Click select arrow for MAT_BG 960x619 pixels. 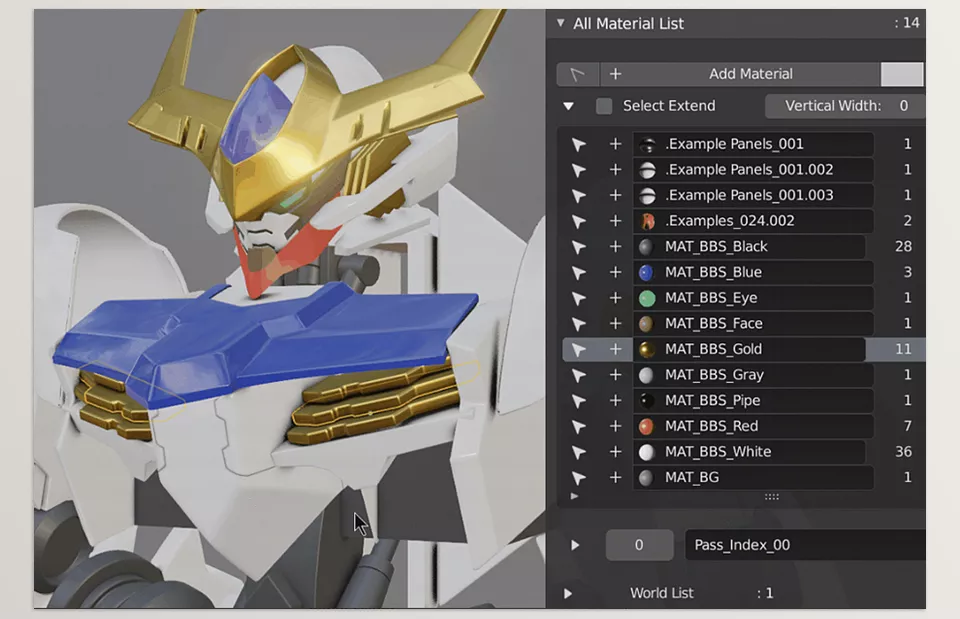(x=578, y=478)
